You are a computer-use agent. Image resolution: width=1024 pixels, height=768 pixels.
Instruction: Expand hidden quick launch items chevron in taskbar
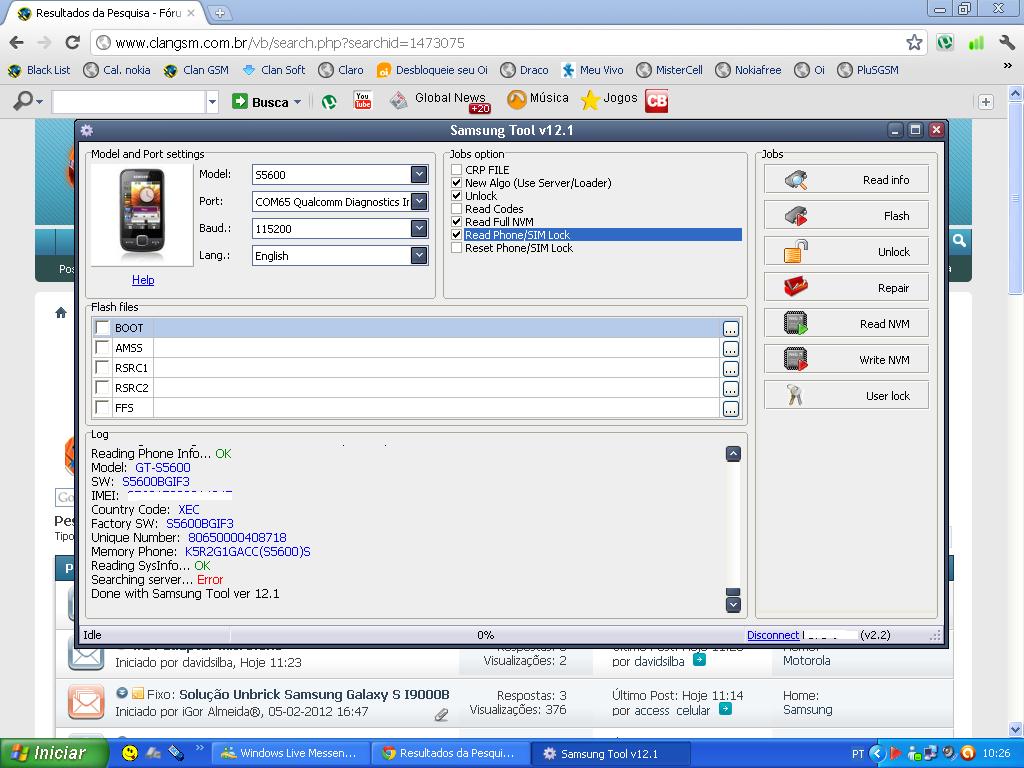[x=199, y=748]
